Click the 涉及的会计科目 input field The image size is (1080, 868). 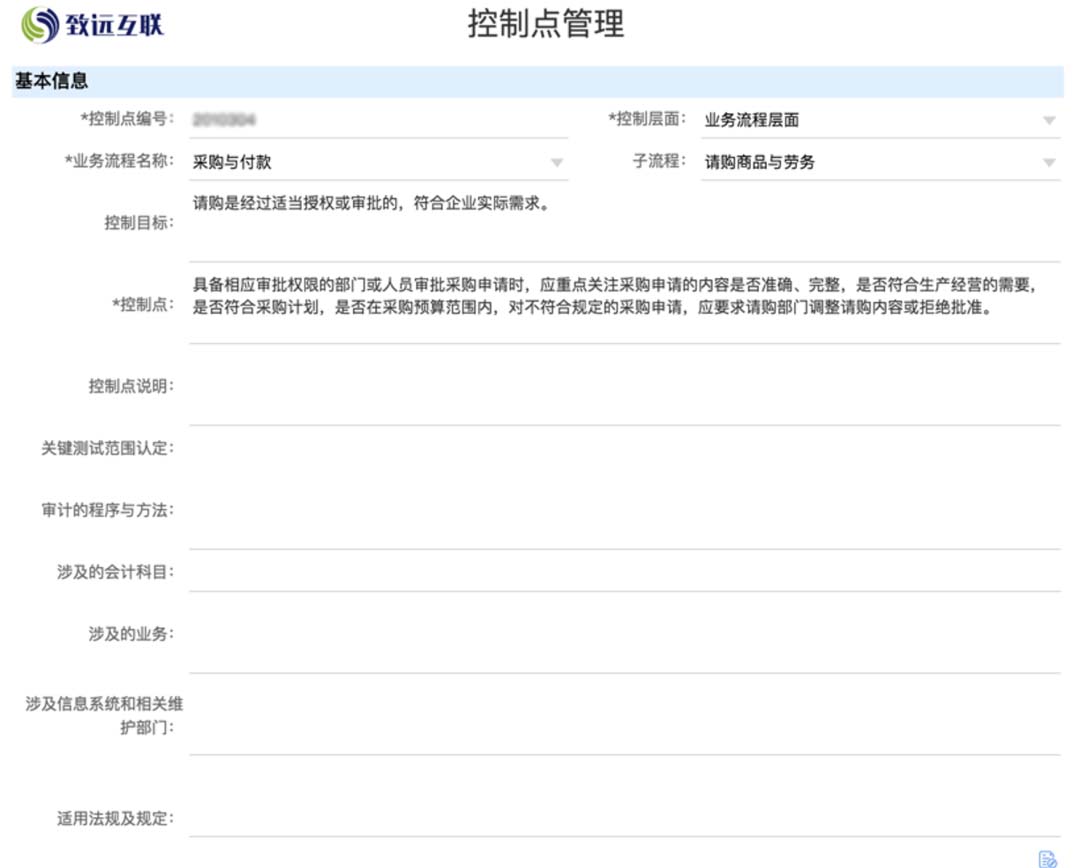(x=625, y=573)
